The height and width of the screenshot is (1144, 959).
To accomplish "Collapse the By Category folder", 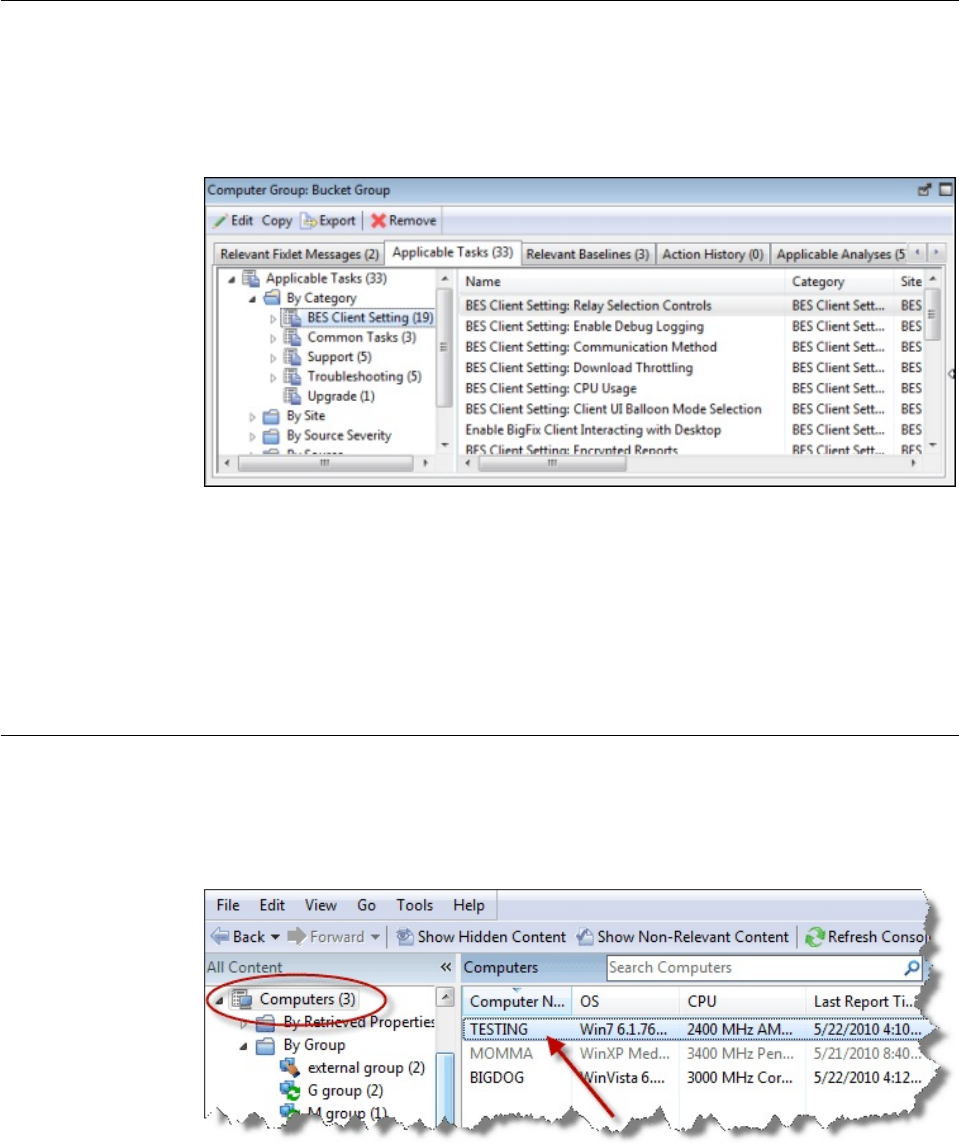I will tap(253, 299).
